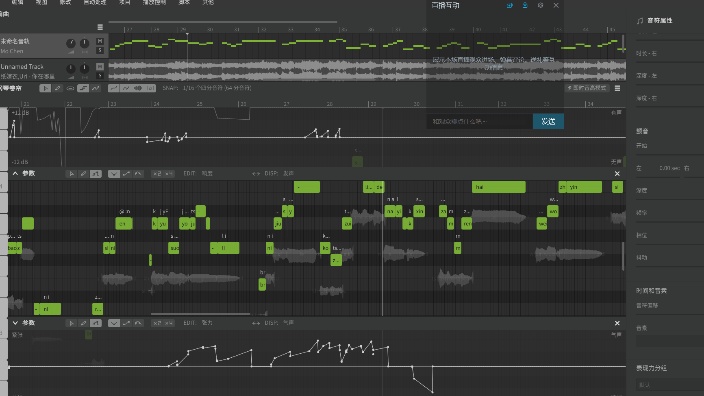
Task: Solo the Unnamed Track with S
Action: pos(100,75)
